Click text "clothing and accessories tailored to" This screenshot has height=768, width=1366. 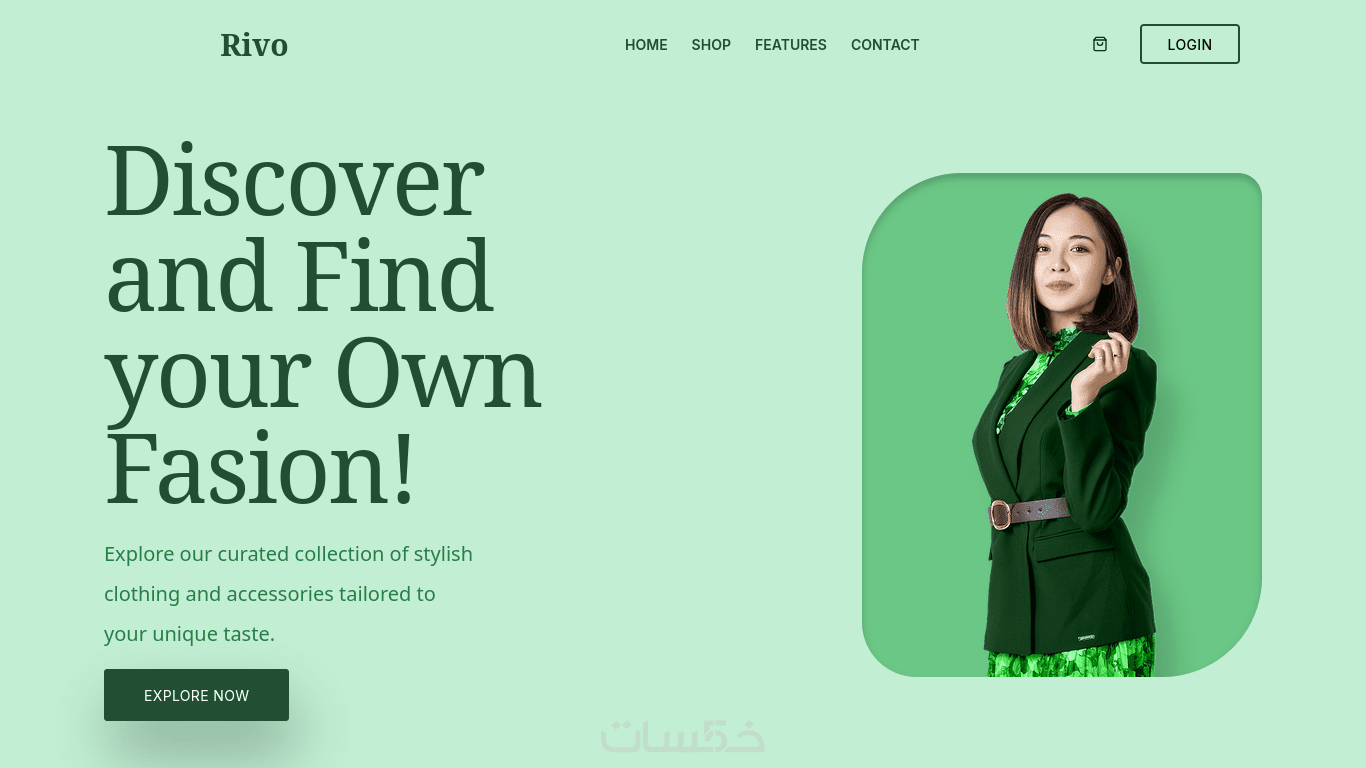click(x=270, y=594)
